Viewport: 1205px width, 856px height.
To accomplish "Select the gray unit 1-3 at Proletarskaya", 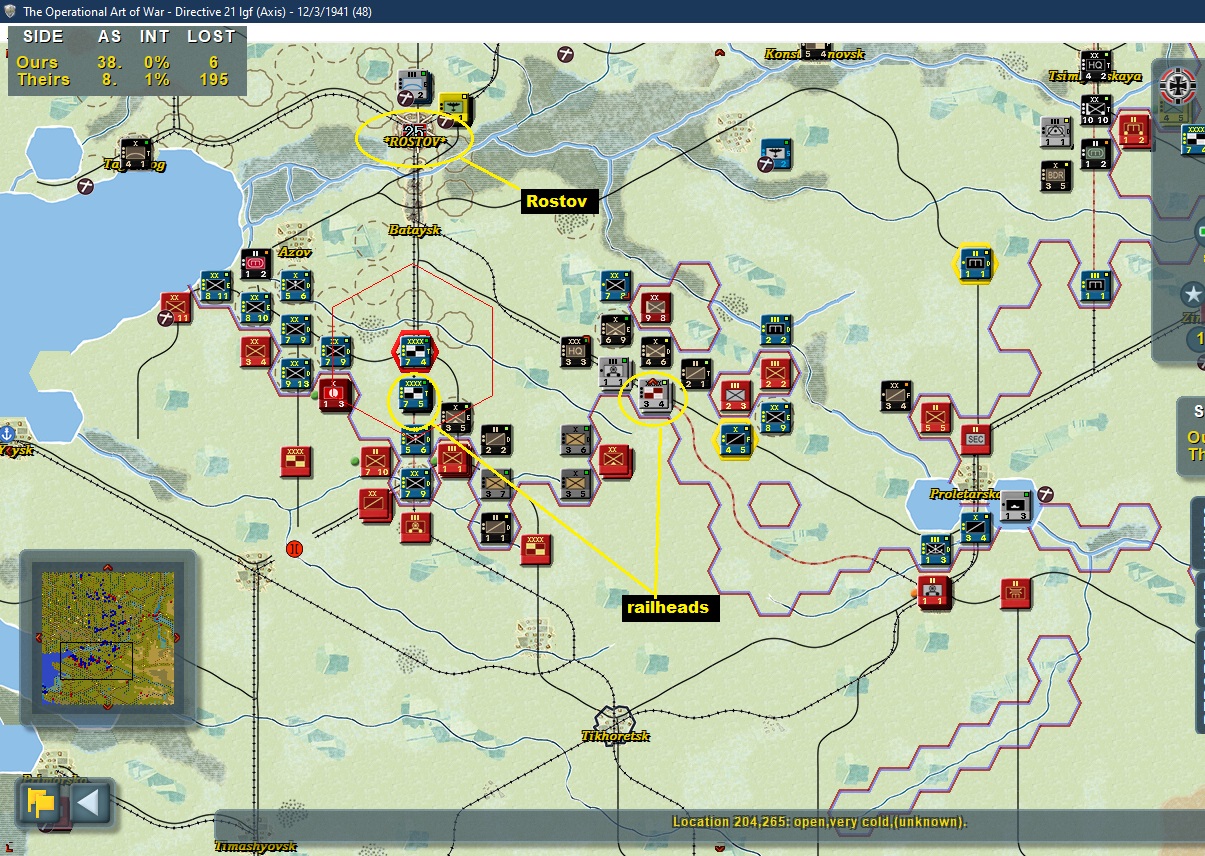I will pos(1016,504).
